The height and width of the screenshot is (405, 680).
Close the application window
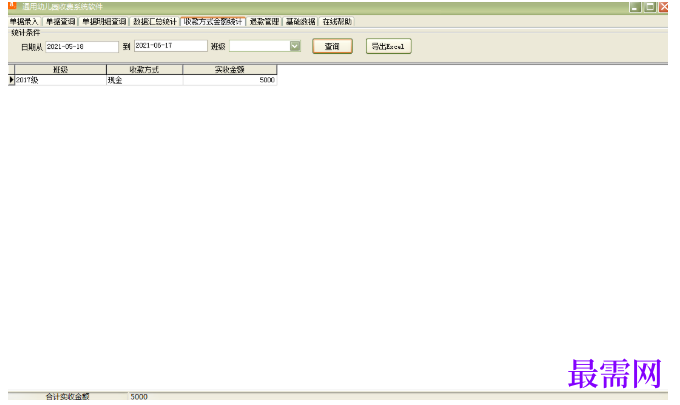click(664, 7)
